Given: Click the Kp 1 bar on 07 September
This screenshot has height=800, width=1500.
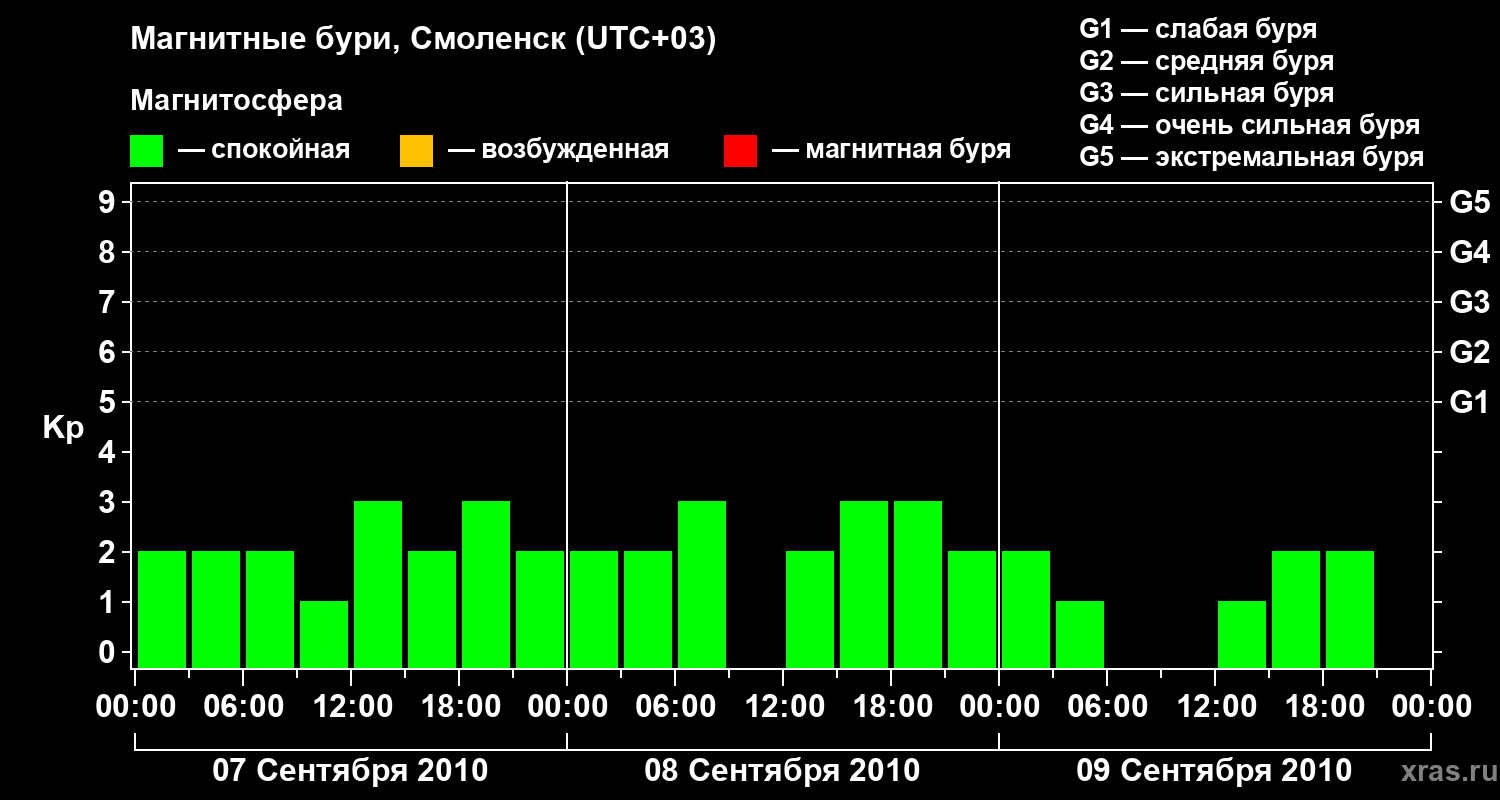Looking at the screenshot, I should (324, 634).
